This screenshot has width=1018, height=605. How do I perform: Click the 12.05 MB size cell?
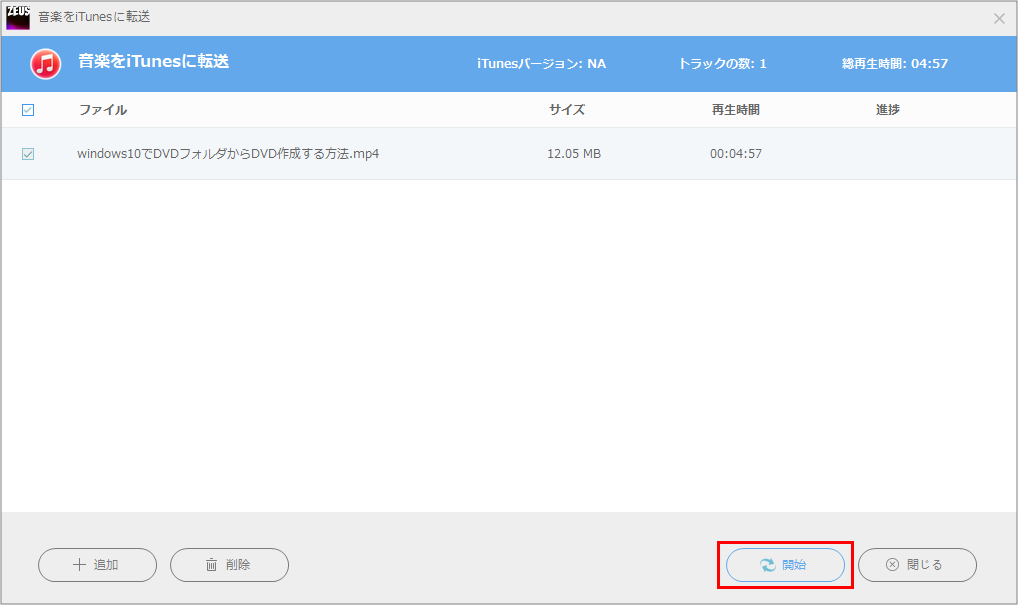tap(573, 154)
